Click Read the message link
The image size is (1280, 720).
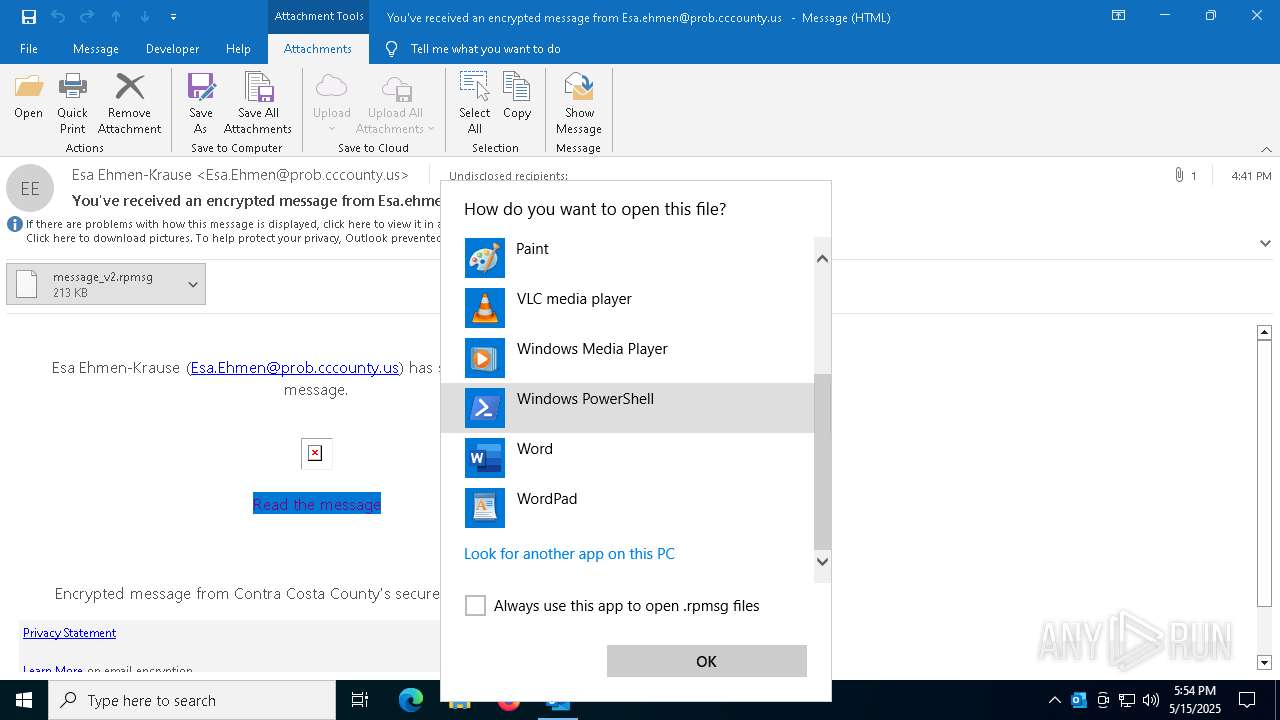pos(317,505)
